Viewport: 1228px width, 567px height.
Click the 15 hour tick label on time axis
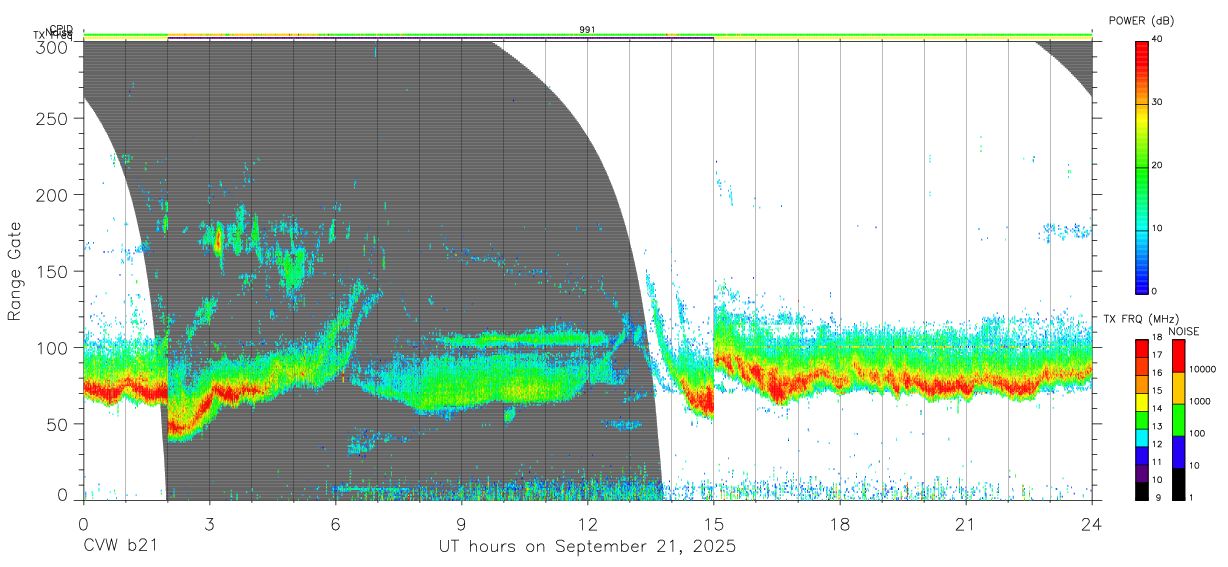tap(713, 523)
